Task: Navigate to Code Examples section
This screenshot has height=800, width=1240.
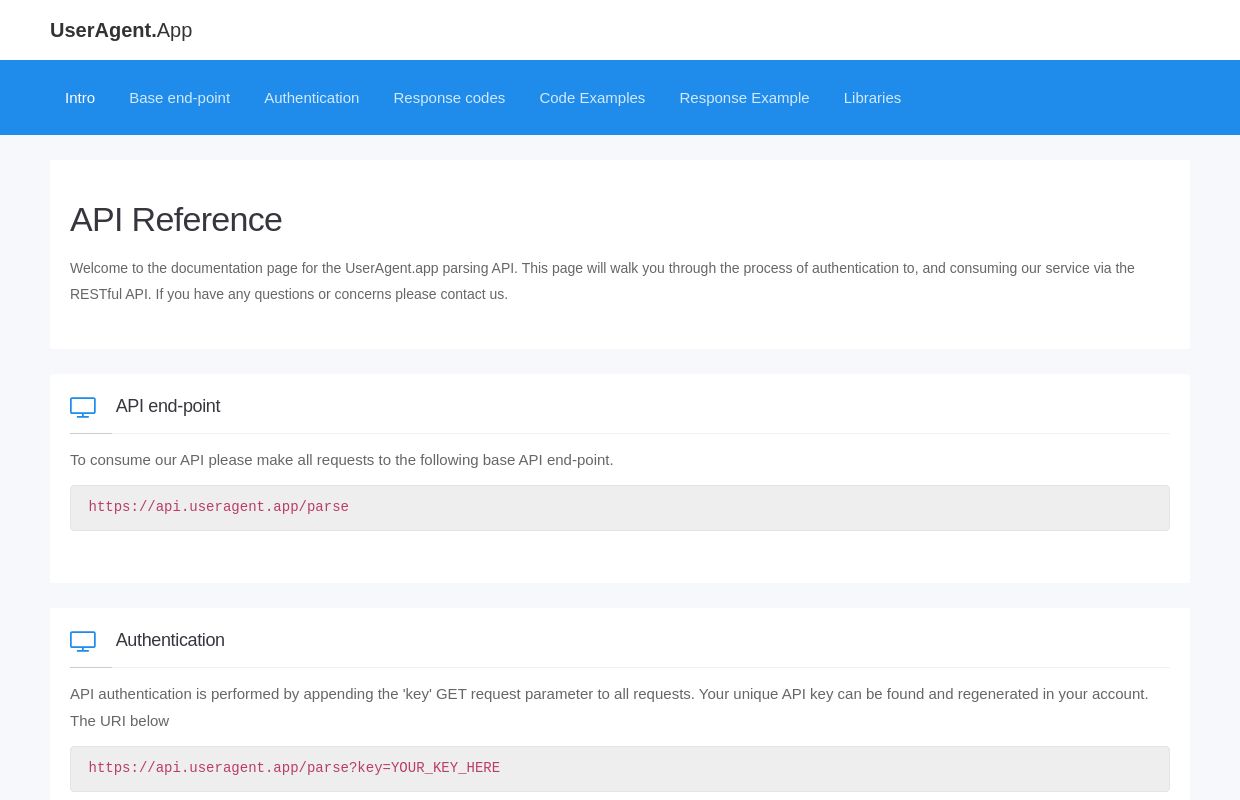Action: click(592, 97)
